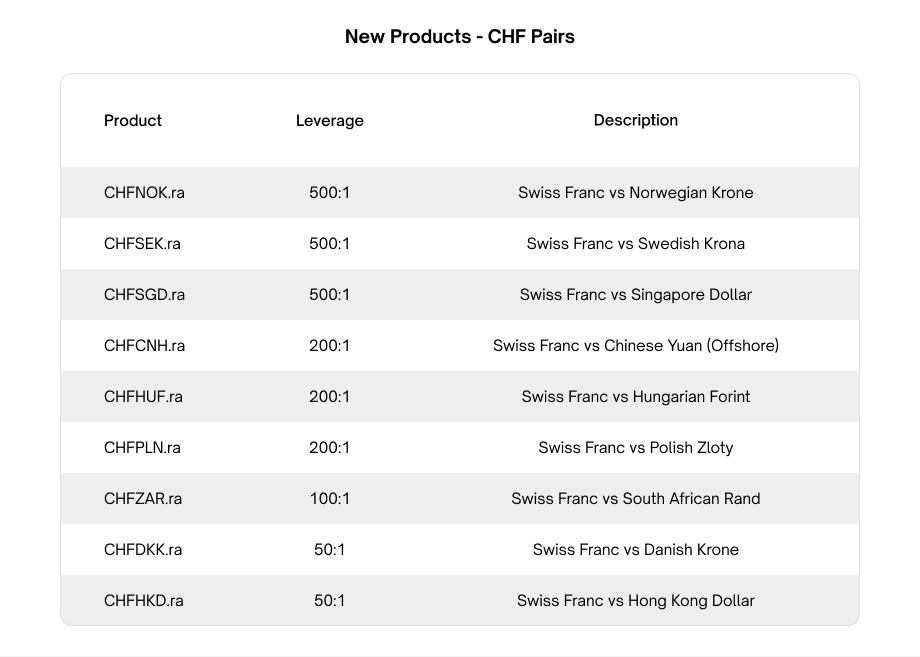Select the CHFHKD.ra product cell
This screenshot has height=657, width=920.
[144, 600]
